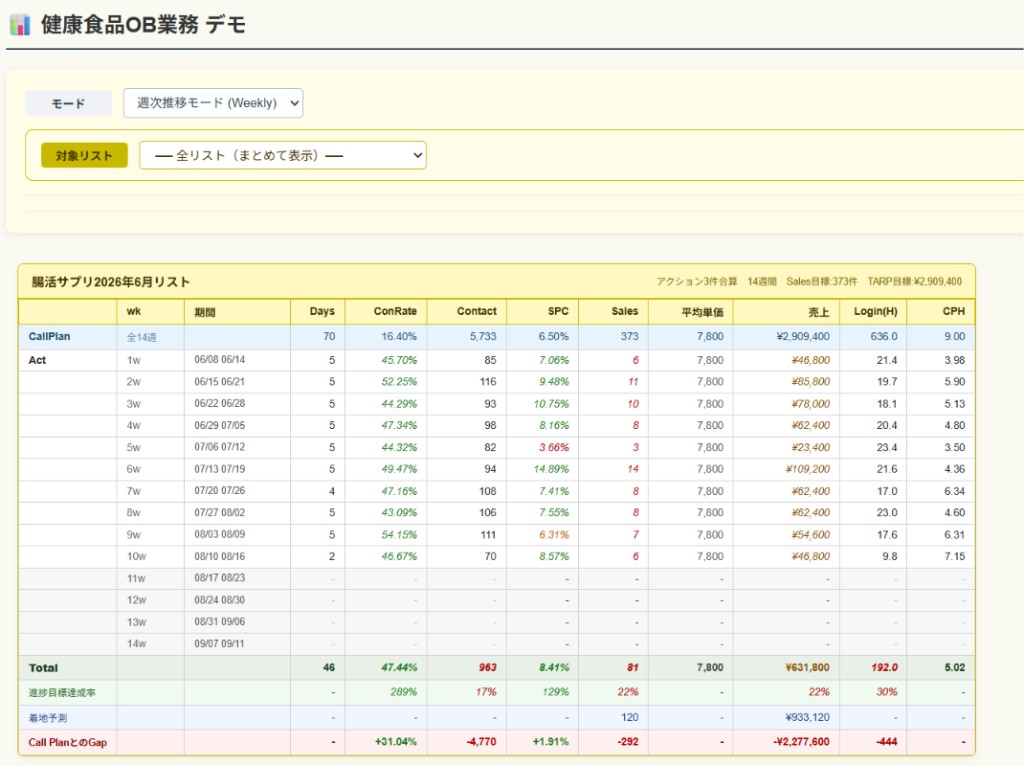
Task: Open the 週次推移モード (Weekly) mode dropdown
Action: pos(213,103)
